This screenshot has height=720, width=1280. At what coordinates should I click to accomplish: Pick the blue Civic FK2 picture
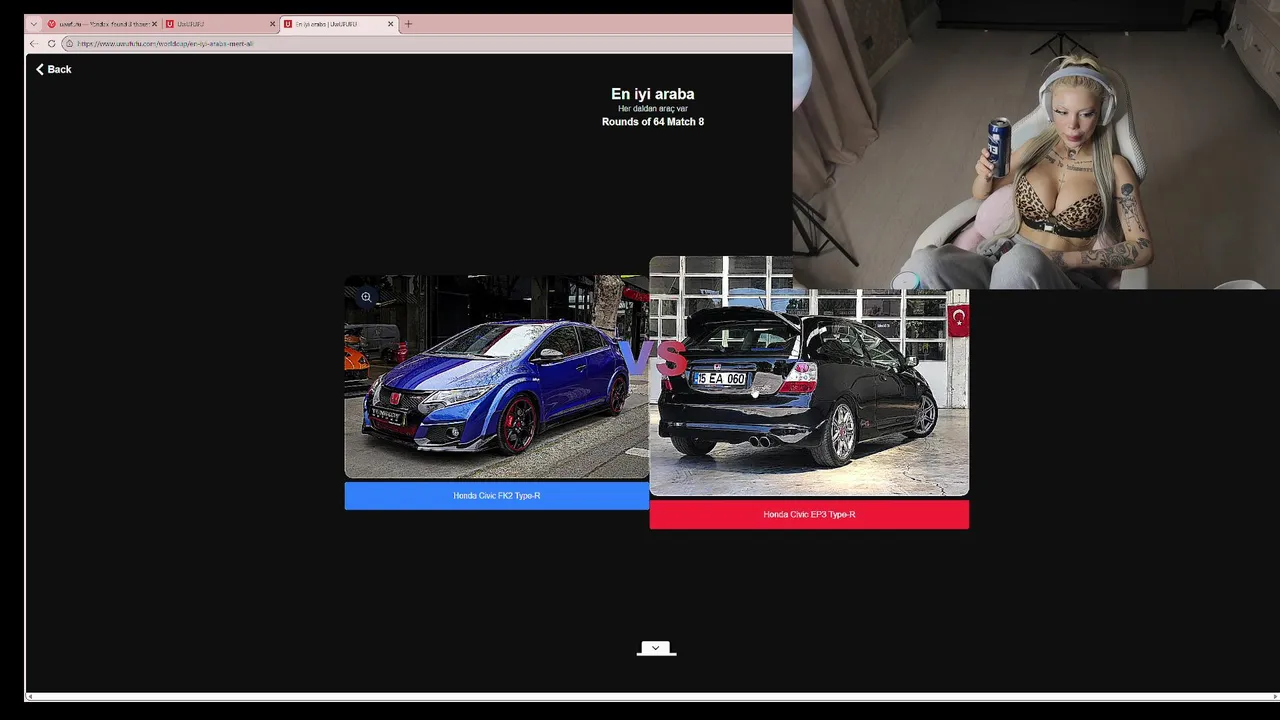[496, 377]
